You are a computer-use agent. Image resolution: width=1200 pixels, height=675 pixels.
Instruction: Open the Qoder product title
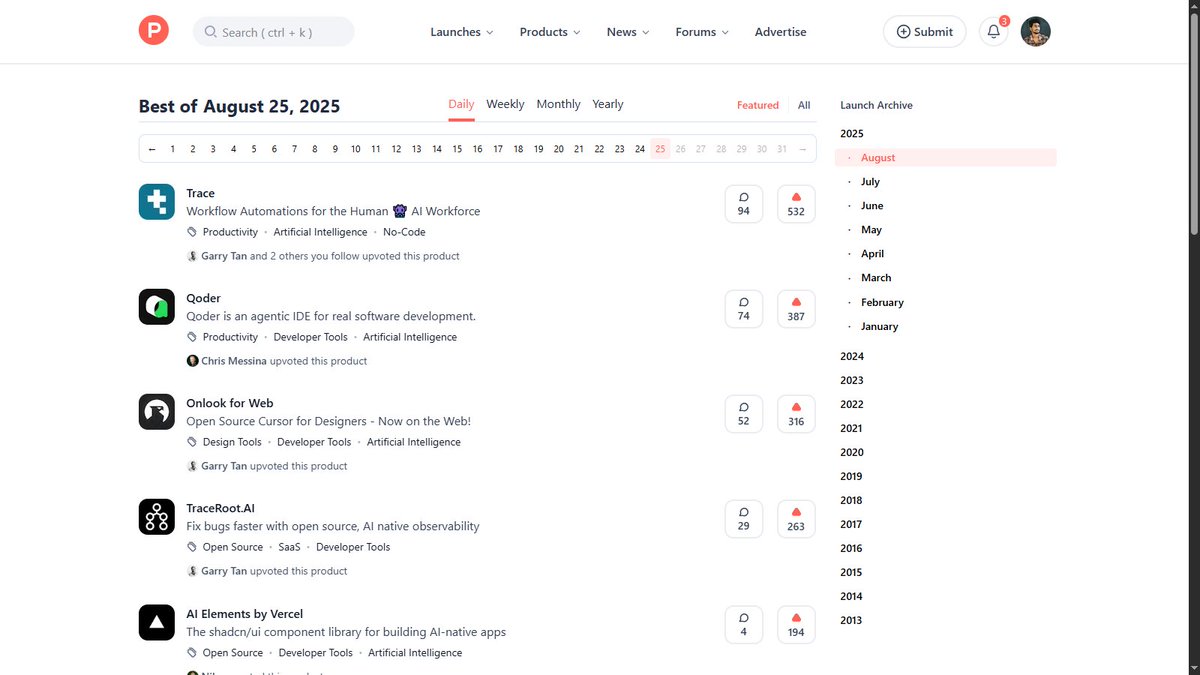[203, 298]
